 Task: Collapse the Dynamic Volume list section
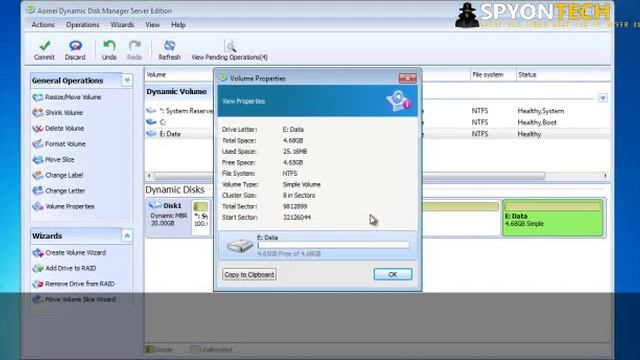602,98
